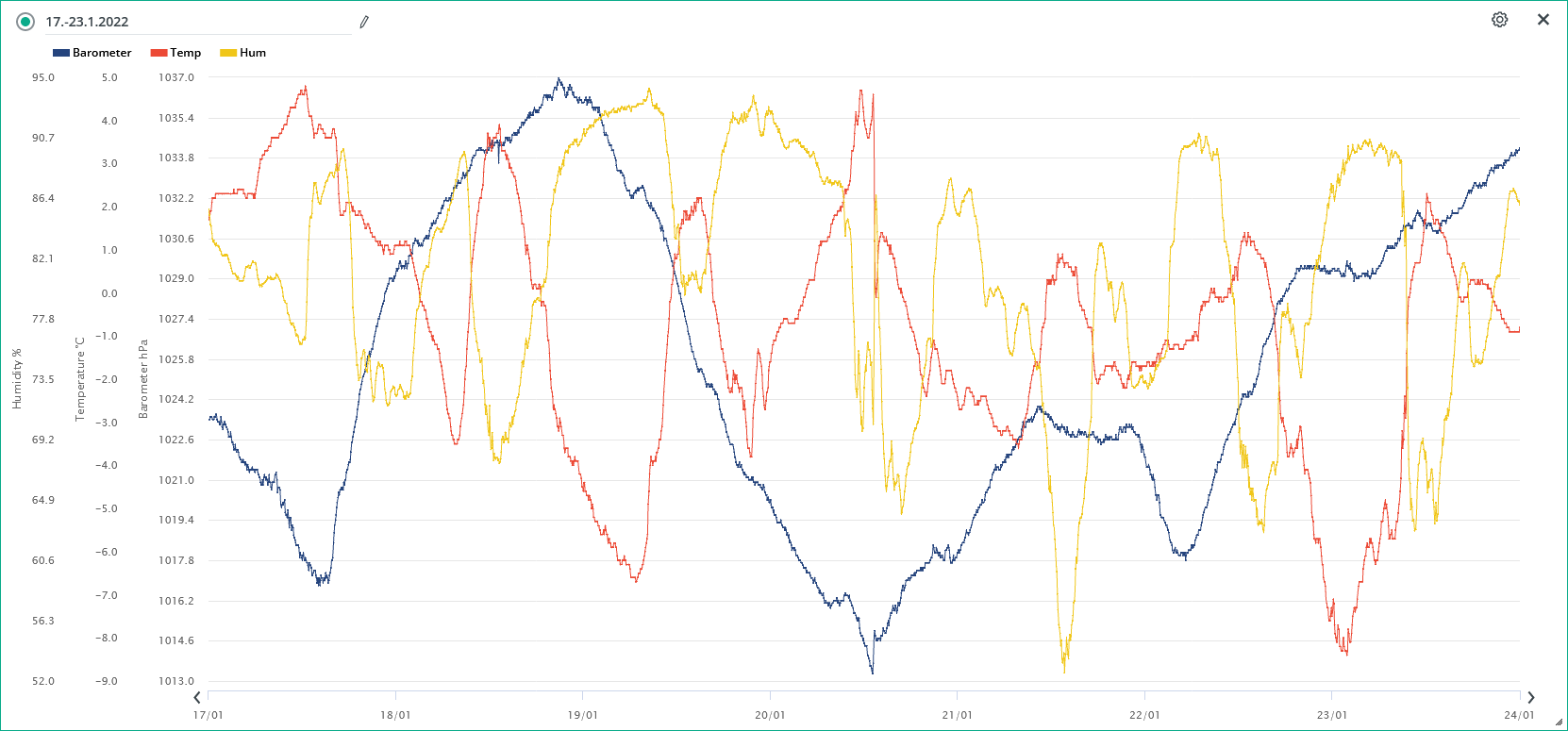This screenshot has height=731, width=1568.
Task: Click the resize grip in the bottom-right corner
Action: point(1559,723)
